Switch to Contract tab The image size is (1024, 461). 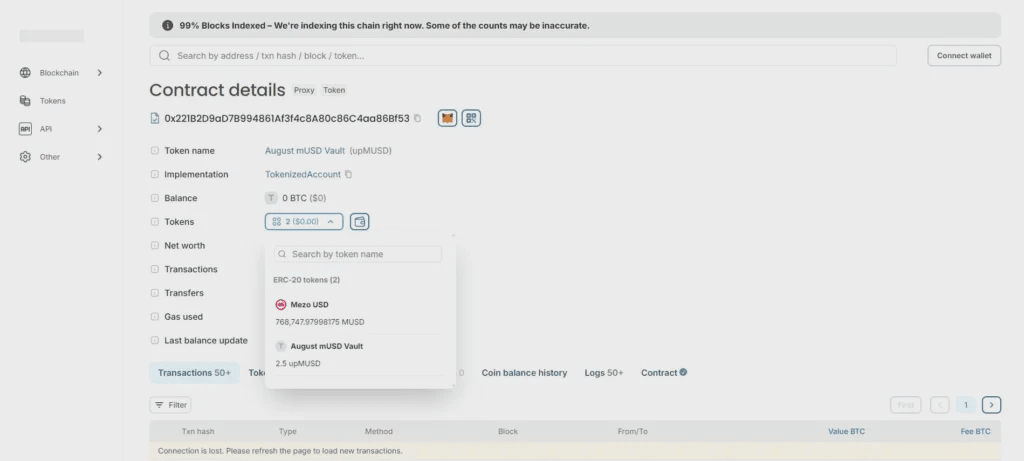(664, 373)
